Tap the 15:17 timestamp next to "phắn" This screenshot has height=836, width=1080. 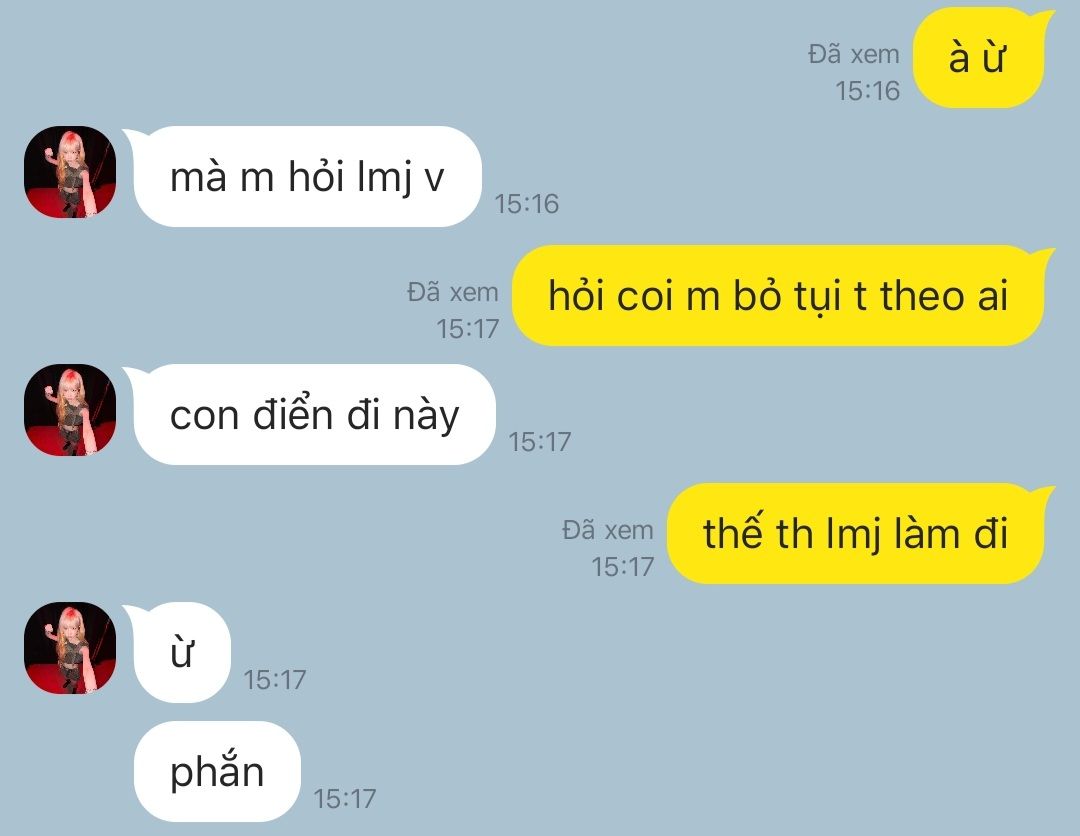coord(345,799)
